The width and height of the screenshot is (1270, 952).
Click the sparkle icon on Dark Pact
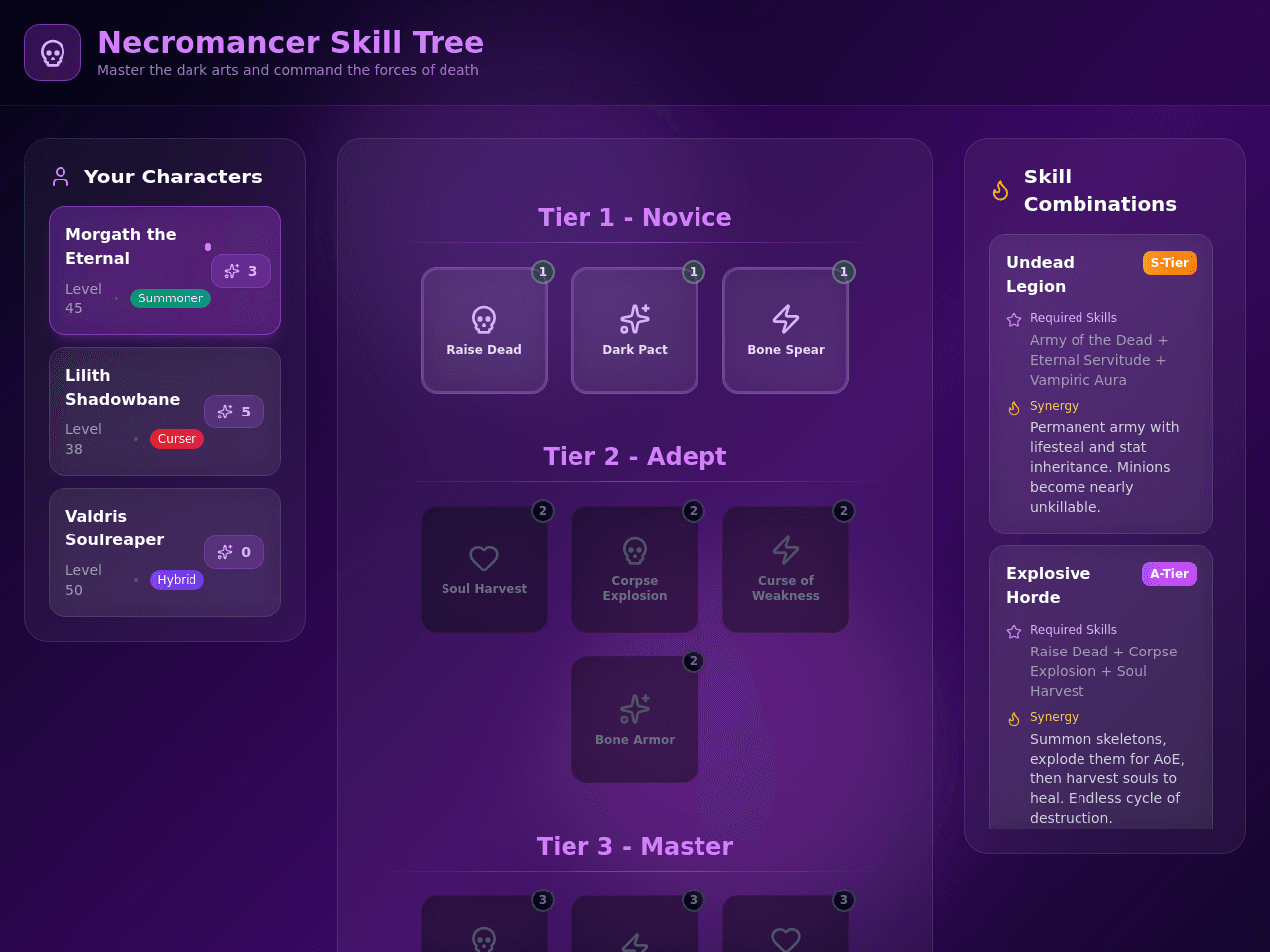click(635, 319)
